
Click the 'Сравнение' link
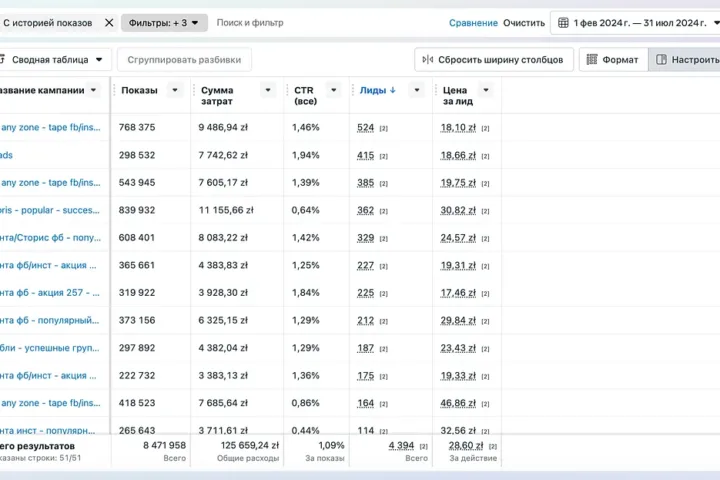pos(473,23)
